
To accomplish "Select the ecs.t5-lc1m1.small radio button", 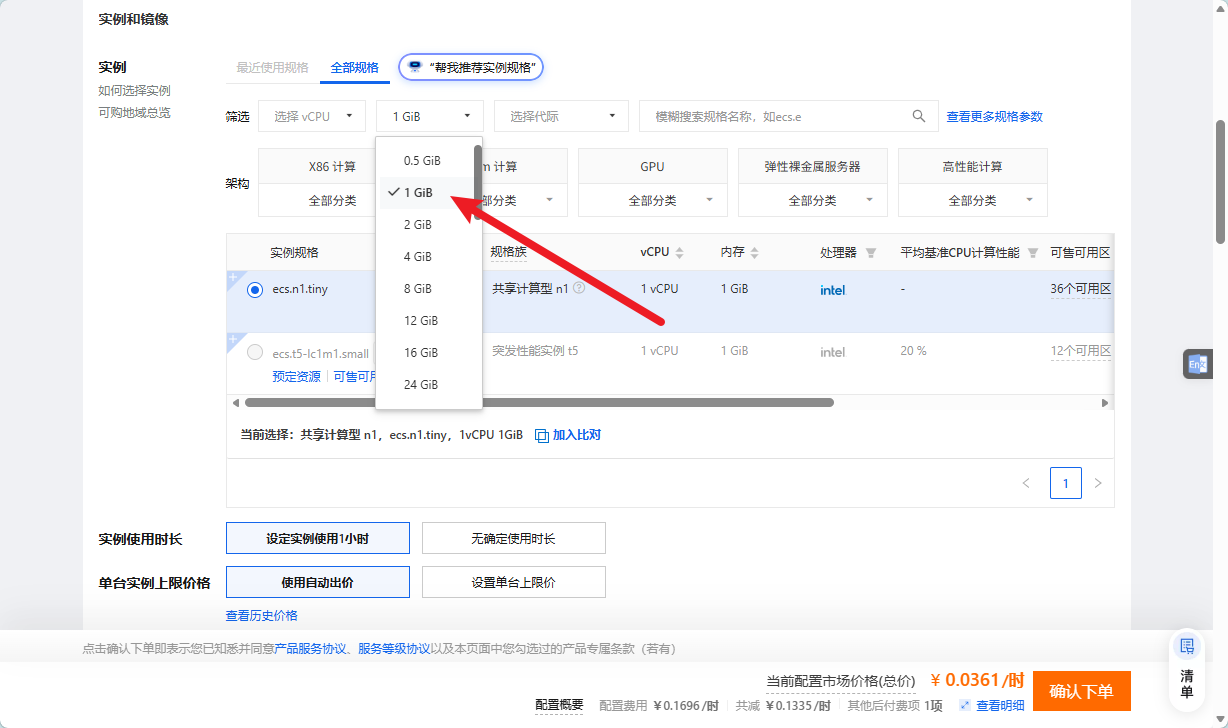I will coord(255,353).
